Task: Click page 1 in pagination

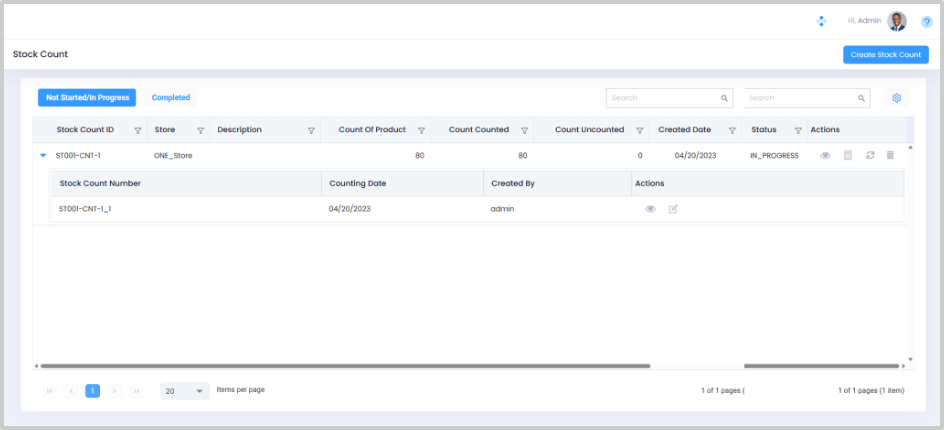Action: click(92, 391)
